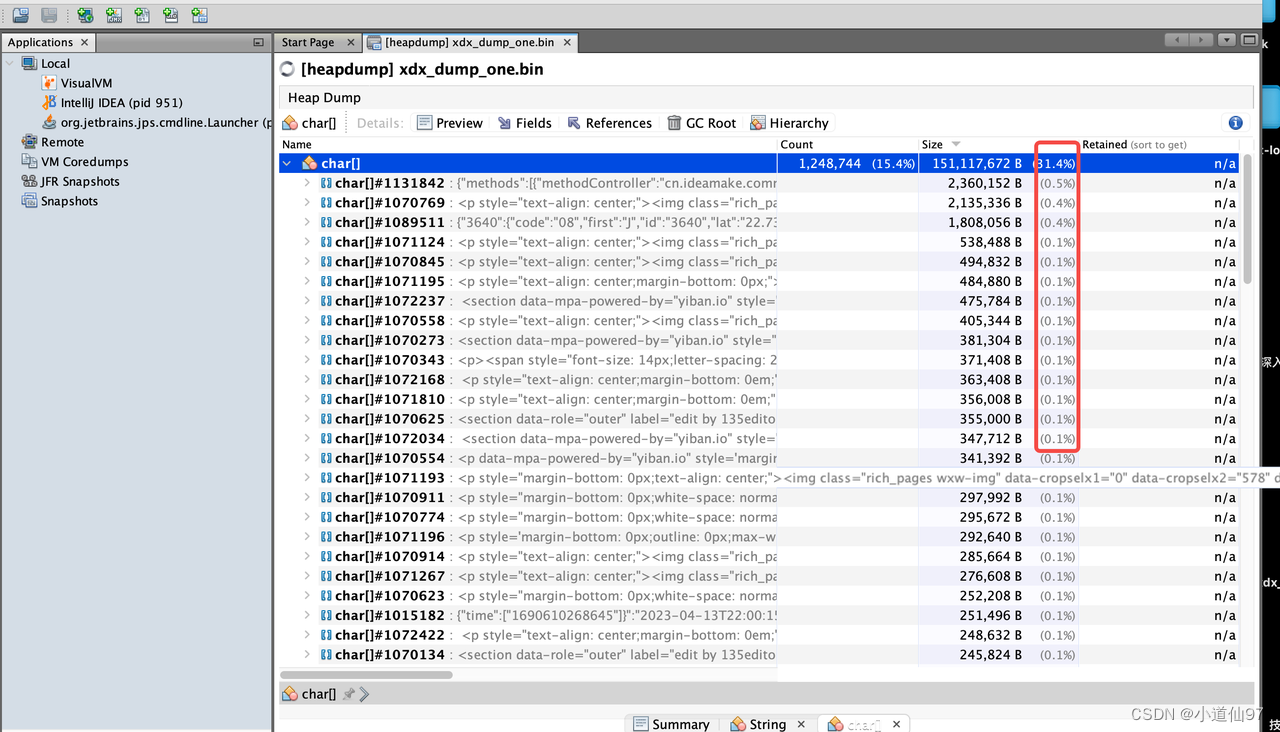Click the char[]#1070134 row name
Screen dimensions: 1280x732
(x=389, y=655)
